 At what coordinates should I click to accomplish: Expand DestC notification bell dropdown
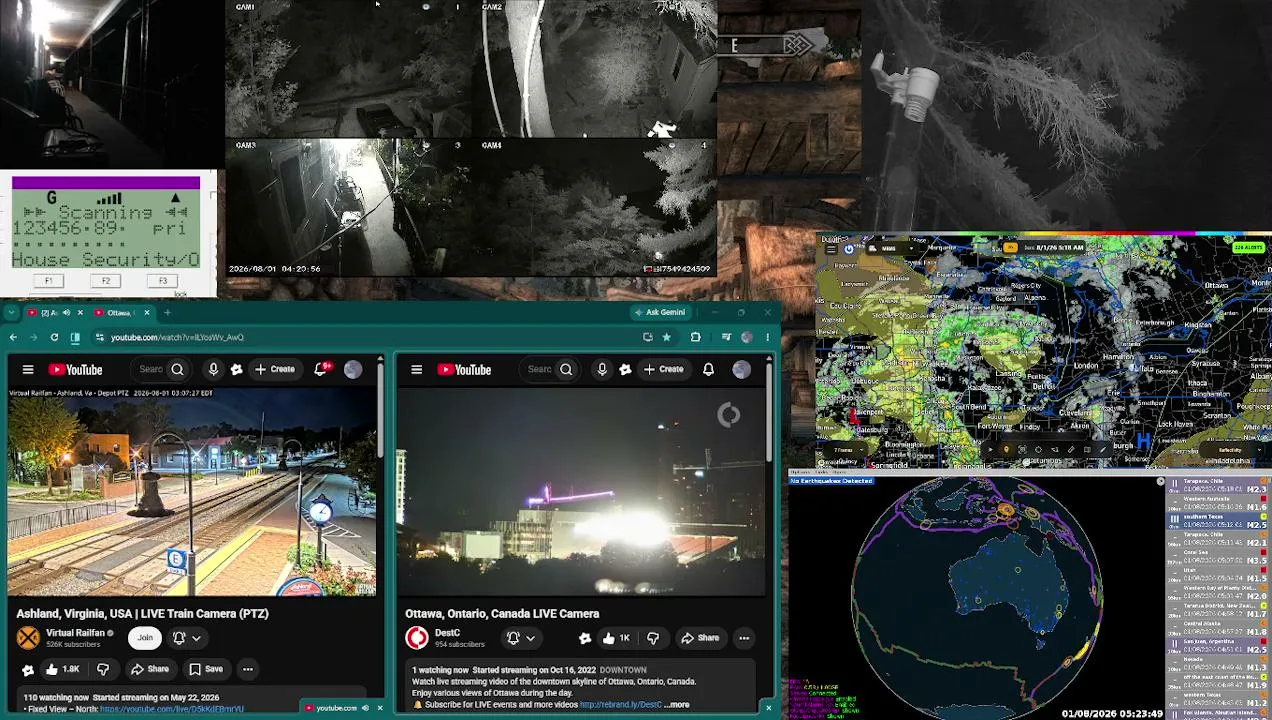530,638
